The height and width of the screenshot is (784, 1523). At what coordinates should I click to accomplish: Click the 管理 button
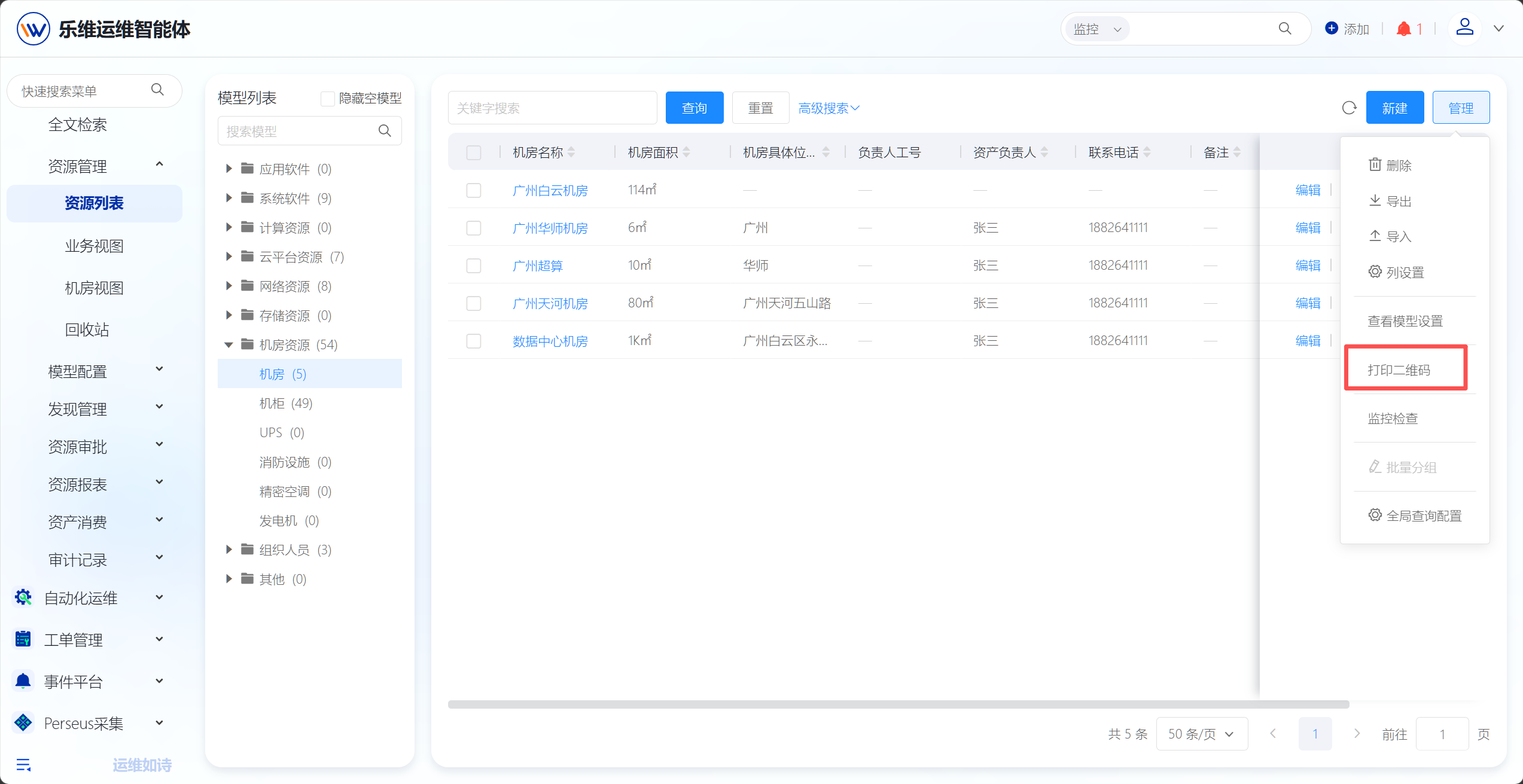point(1461,108)
